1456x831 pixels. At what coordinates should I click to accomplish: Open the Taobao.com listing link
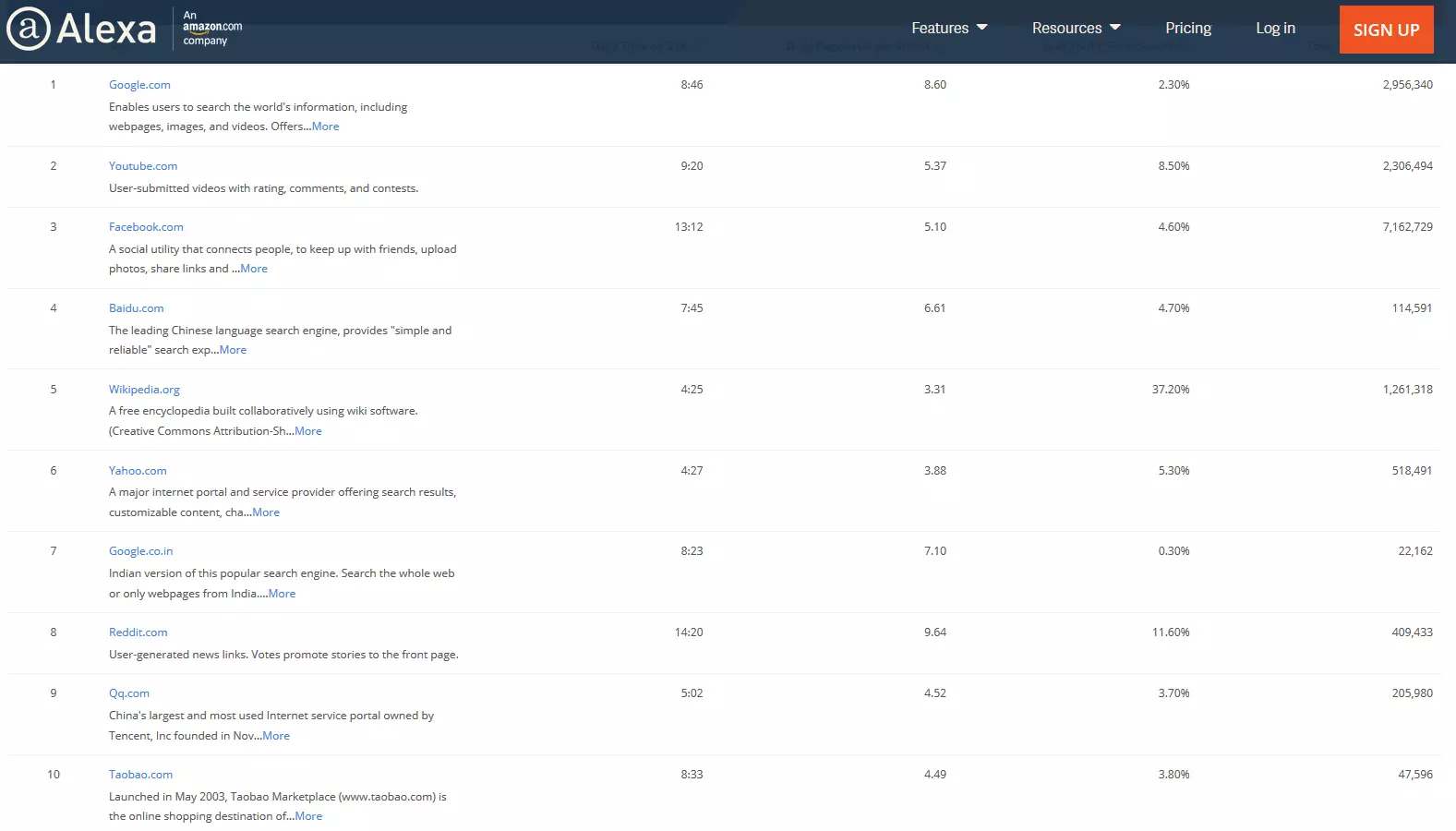140,775
